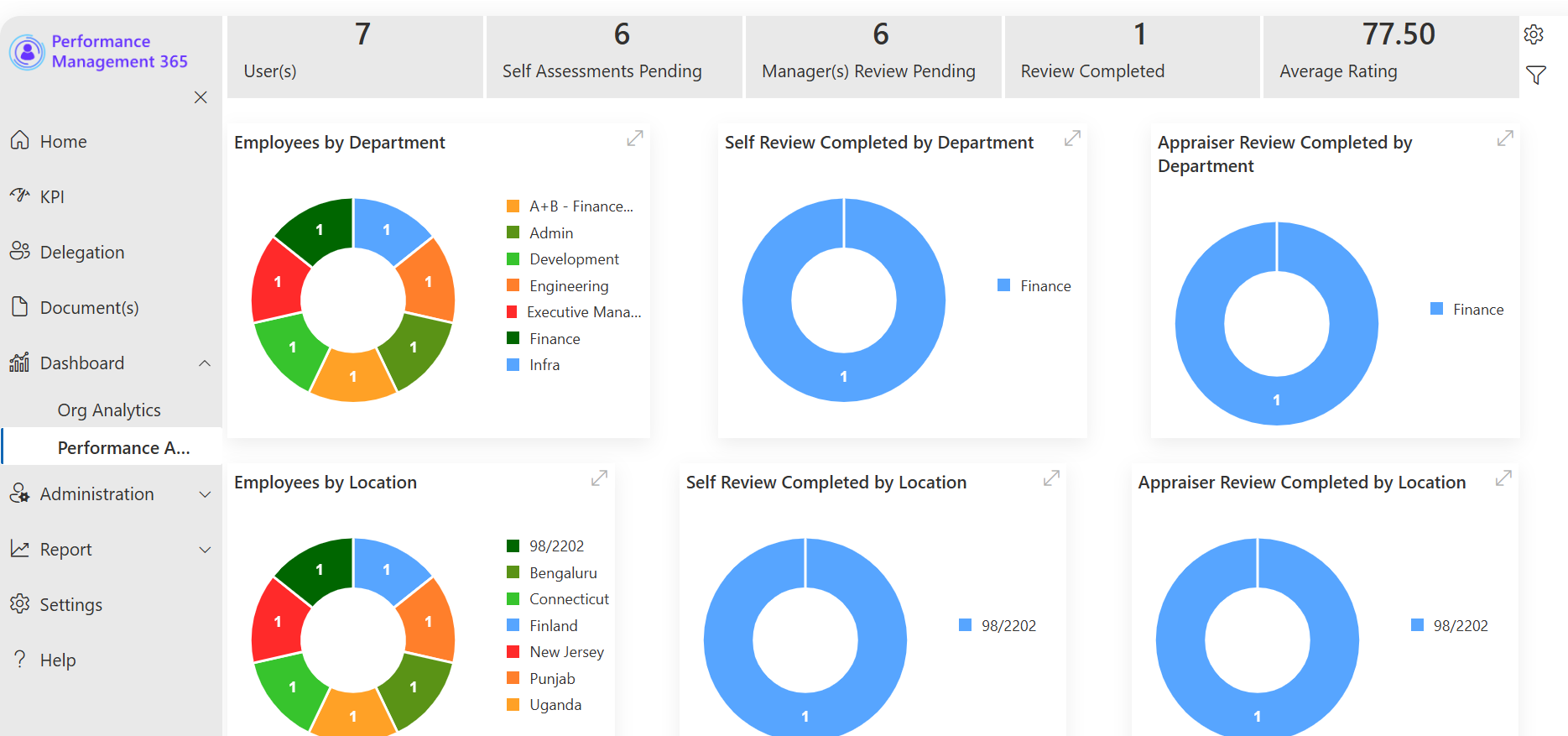Expand Appraiser Review Completed by Location chart
1568x736 pixels.
[x=1503, y=478]
